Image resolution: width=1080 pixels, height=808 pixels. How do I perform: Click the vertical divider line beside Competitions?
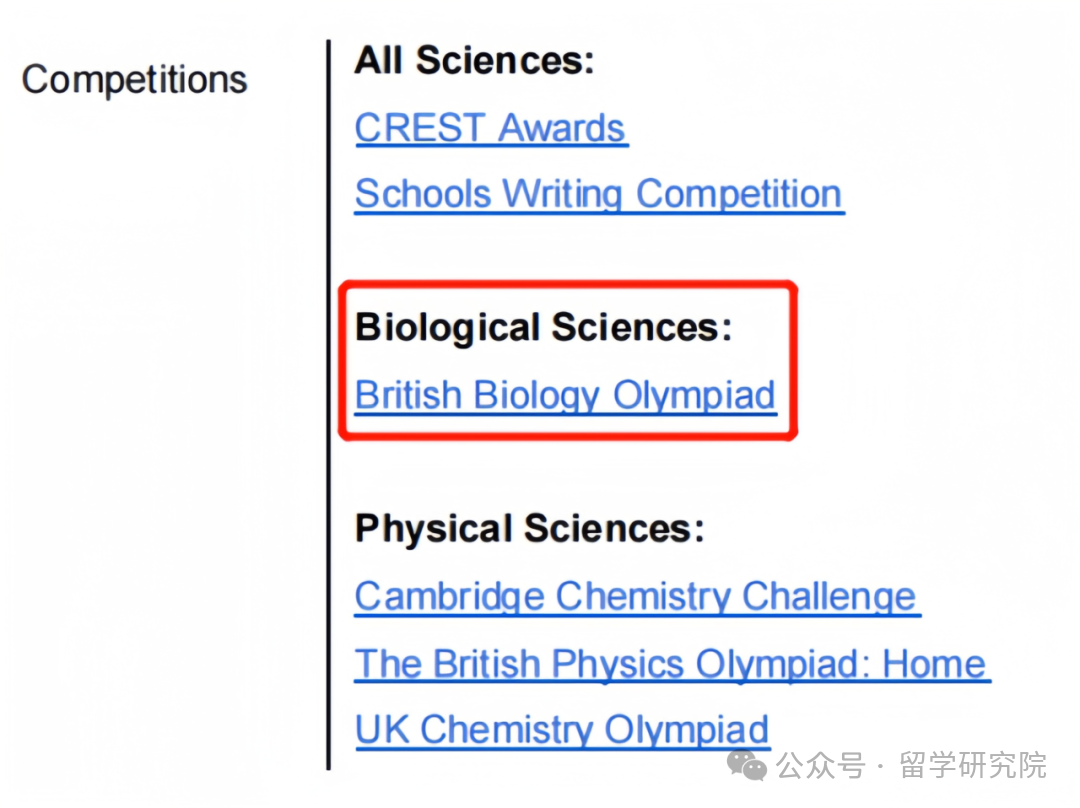click(329, 405)
